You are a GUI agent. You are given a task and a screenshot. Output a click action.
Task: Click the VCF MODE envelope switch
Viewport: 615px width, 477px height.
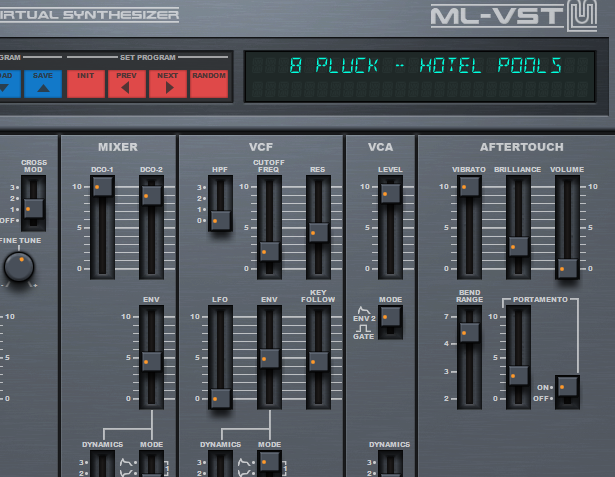270,462
